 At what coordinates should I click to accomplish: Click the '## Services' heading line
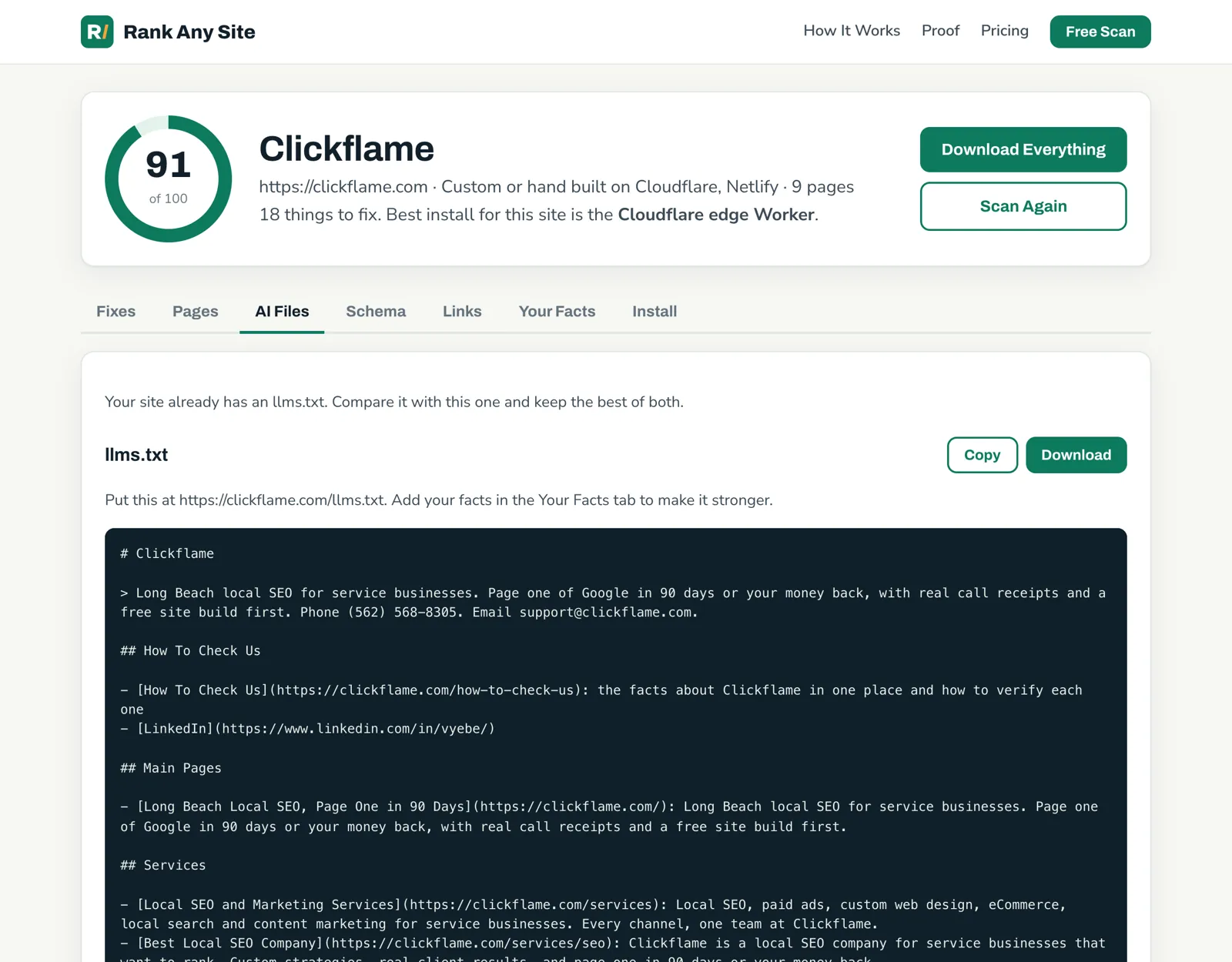[x=163, y=865]
